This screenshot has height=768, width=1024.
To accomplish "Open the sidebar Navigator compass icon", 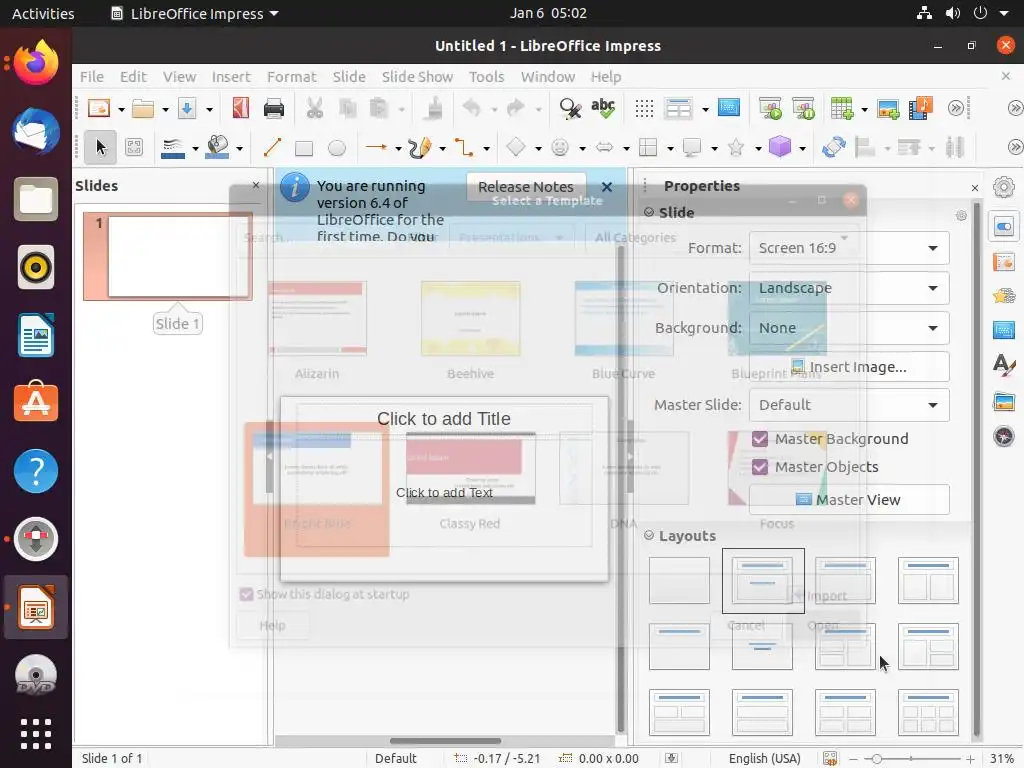I will pos(1004,435).
